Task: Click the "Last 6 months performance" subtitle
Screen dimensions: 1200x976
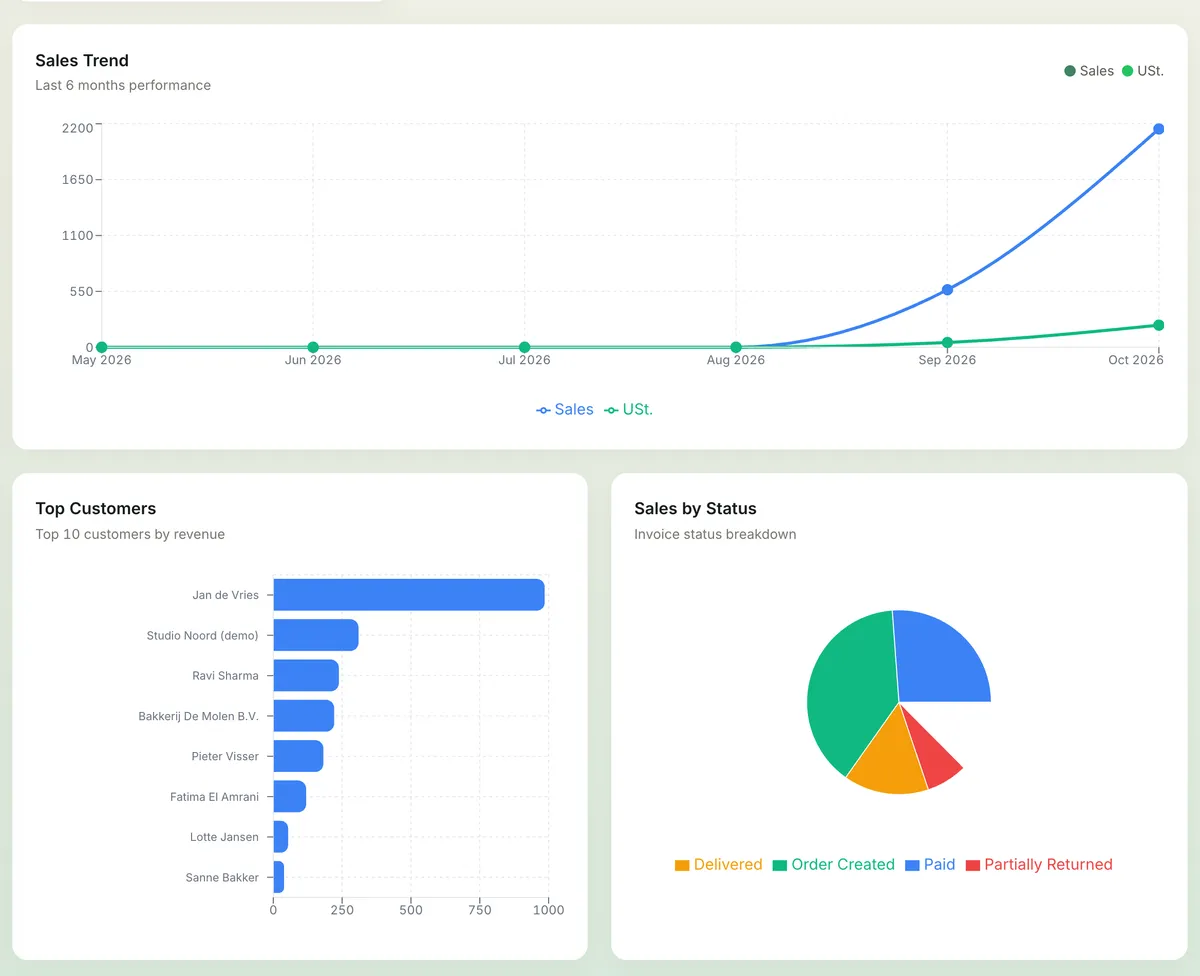Action: tap(123, 85)
